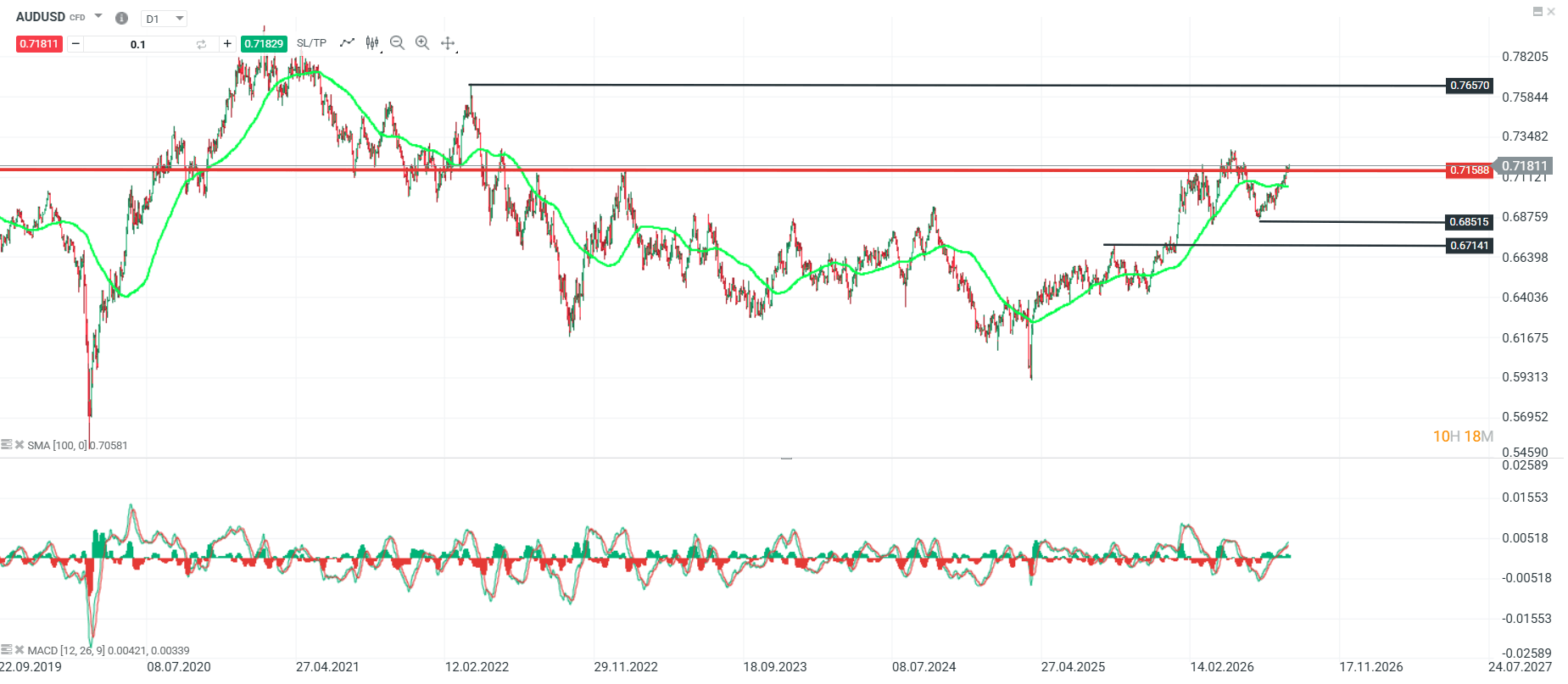Click the 0.59313 price axis label
1568x684 pixels.
[1525, 377]
